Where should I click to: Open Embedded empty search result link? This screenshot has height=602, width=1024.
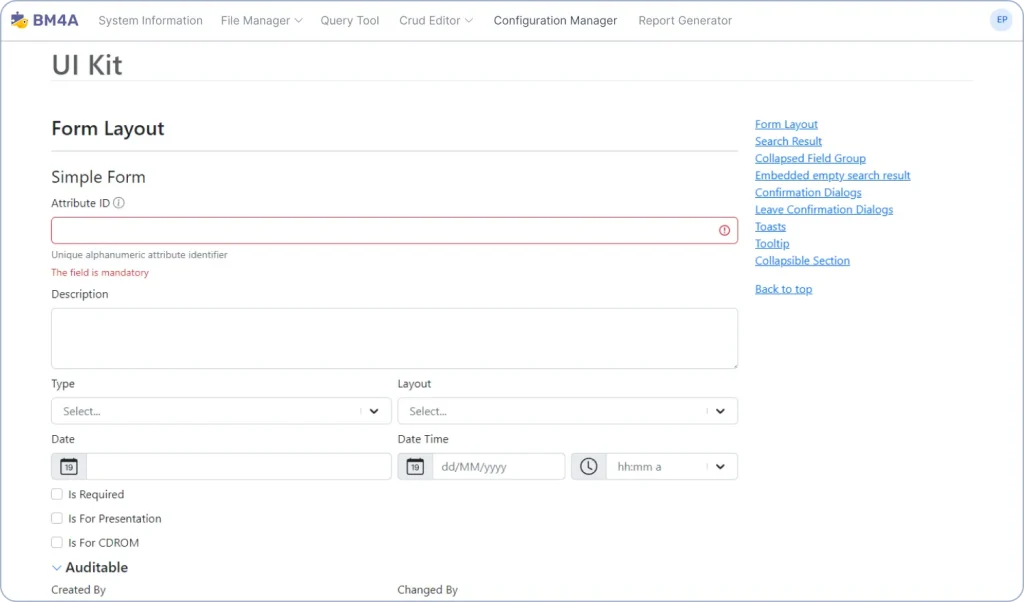point(833,175)
